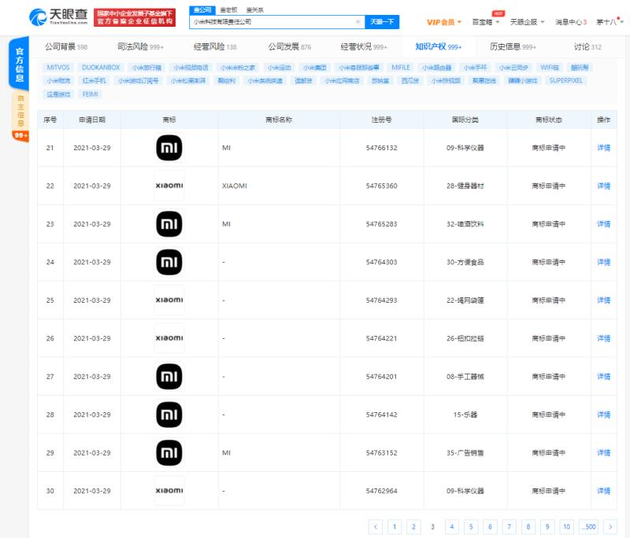Open 详情 for registration 54764221

pyautogui.click(x=603, y=338)
